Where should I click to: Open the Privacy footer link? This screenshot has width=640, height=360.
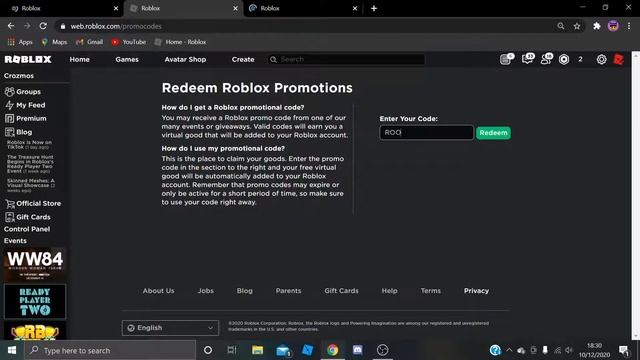click(476, 291)
